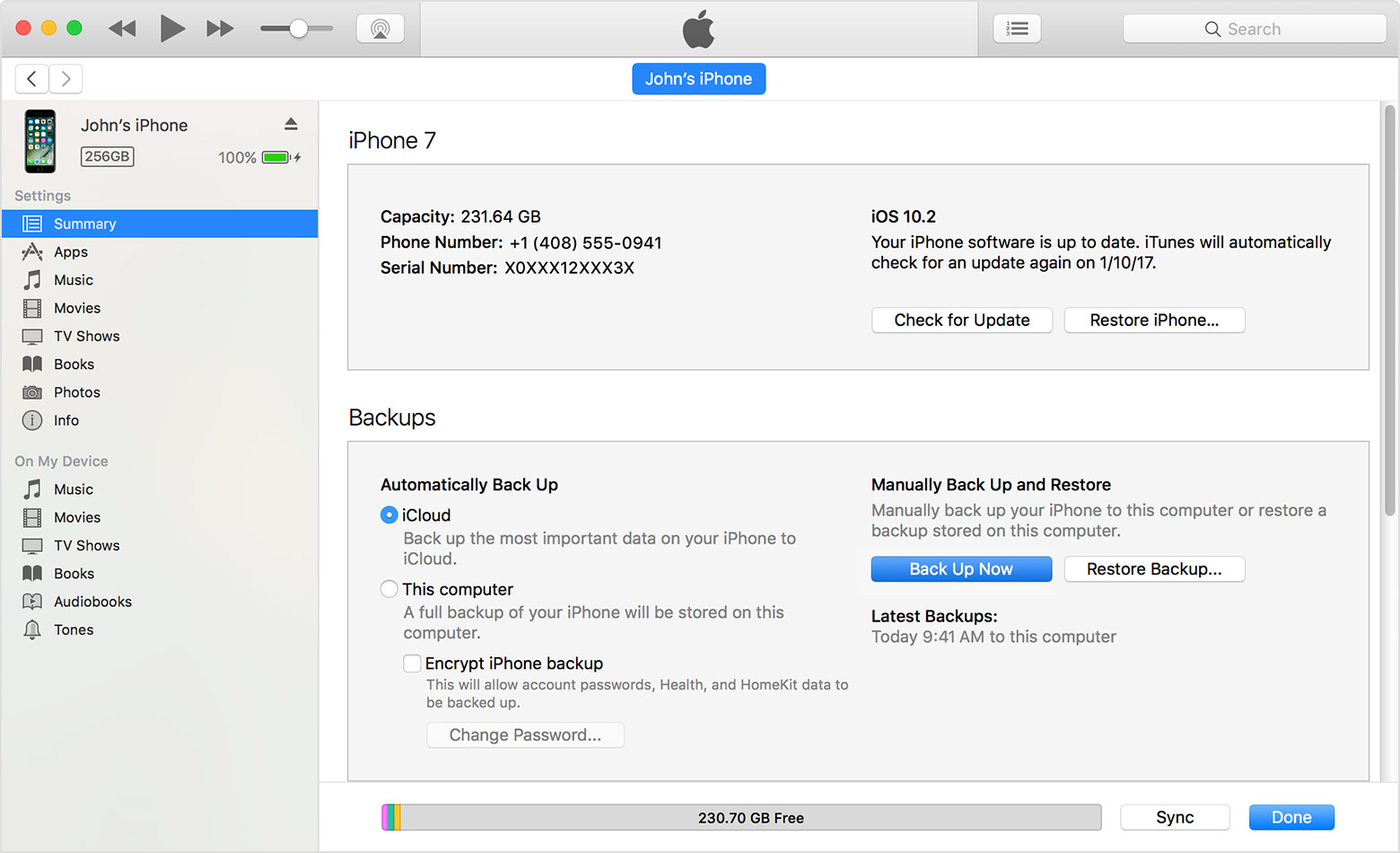Click the Sync button
Viewport: 1400px width, 853px height.
(x=1175, y=817)
